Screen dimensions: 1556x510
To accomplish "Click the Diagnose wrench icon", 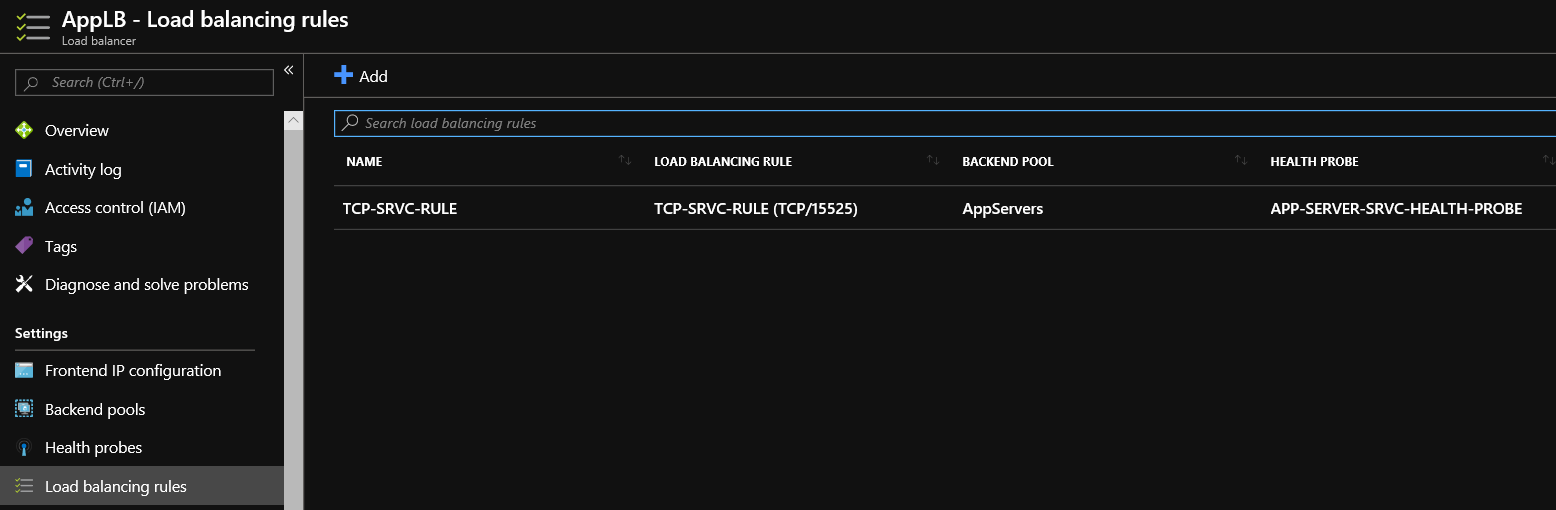I will [x=24, y=284].
